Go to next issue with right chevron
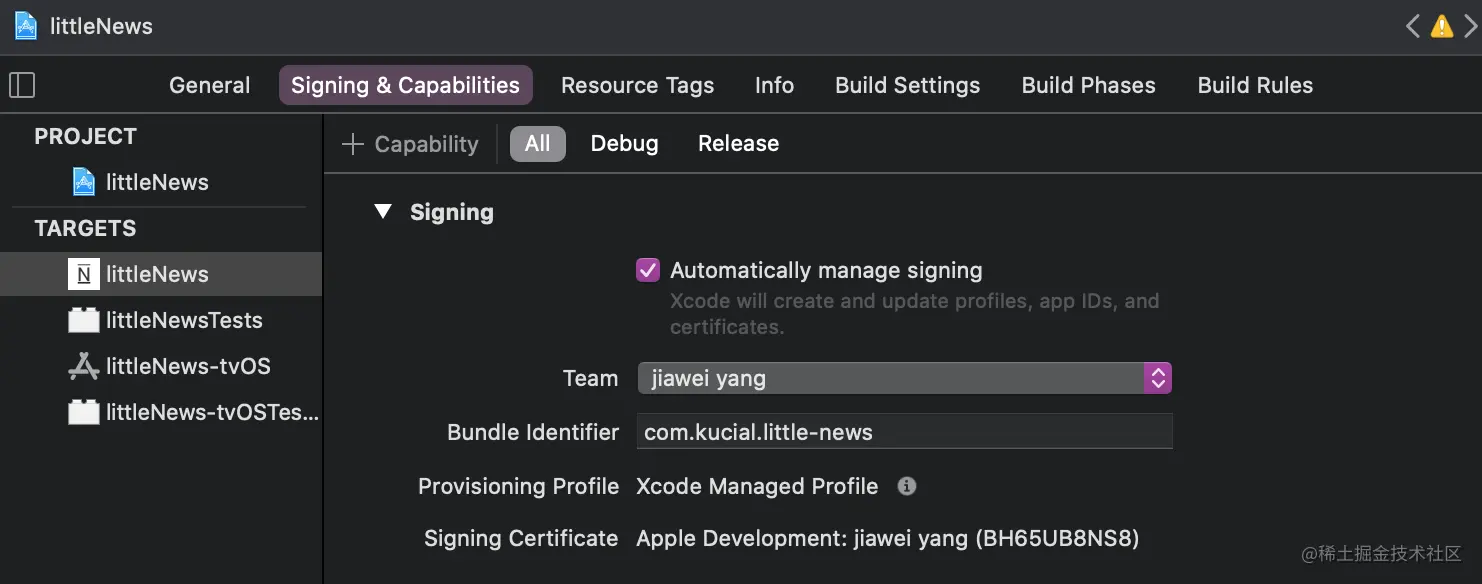 [1470, 26]
